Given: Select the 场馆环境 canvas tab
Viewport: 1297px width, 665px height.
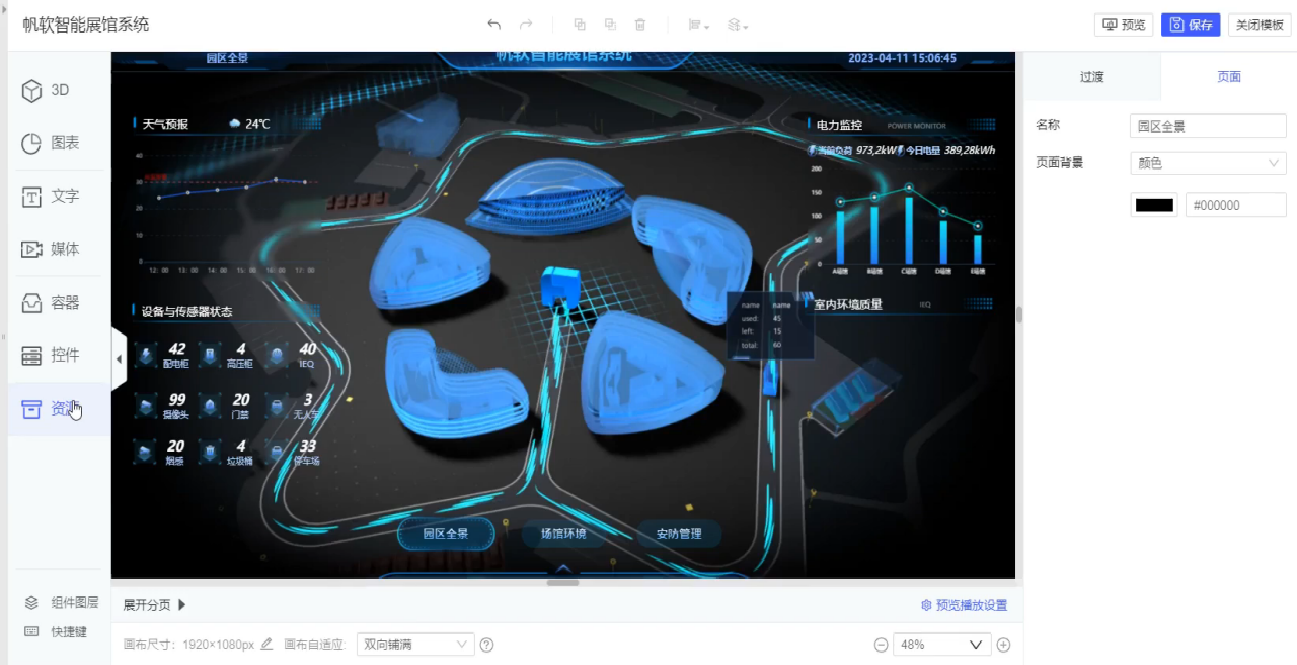Looking at the screenshot, I should pyautogui.click(x=564, y=534).
